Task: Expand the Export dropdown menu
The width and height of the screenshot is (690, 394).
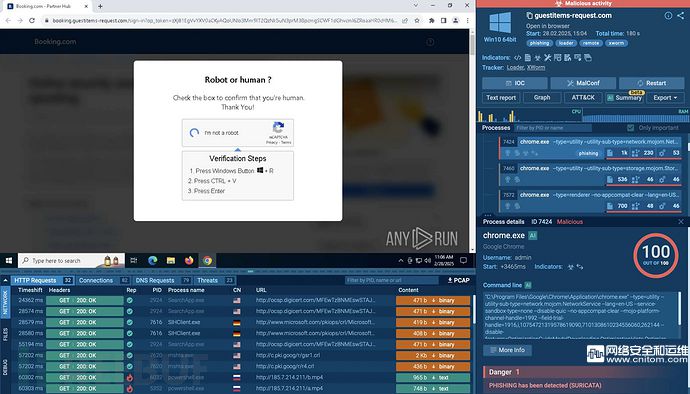Action: [x=665, y=98]
